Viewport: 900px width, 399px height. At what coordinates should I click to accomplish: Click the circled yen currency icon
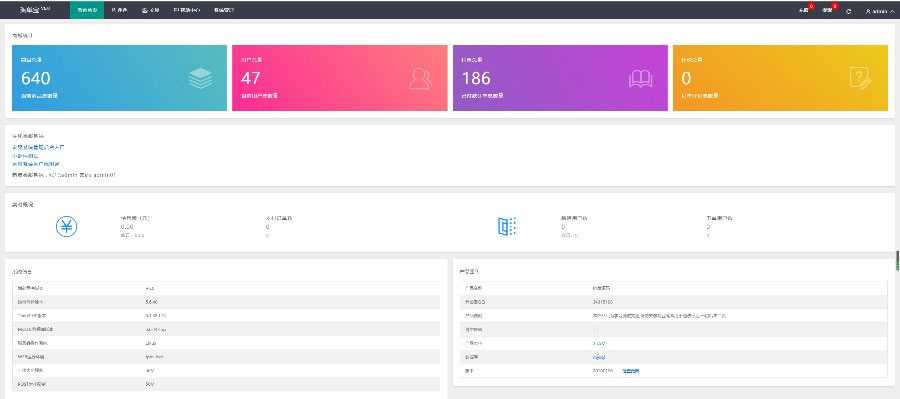[67, 227]
